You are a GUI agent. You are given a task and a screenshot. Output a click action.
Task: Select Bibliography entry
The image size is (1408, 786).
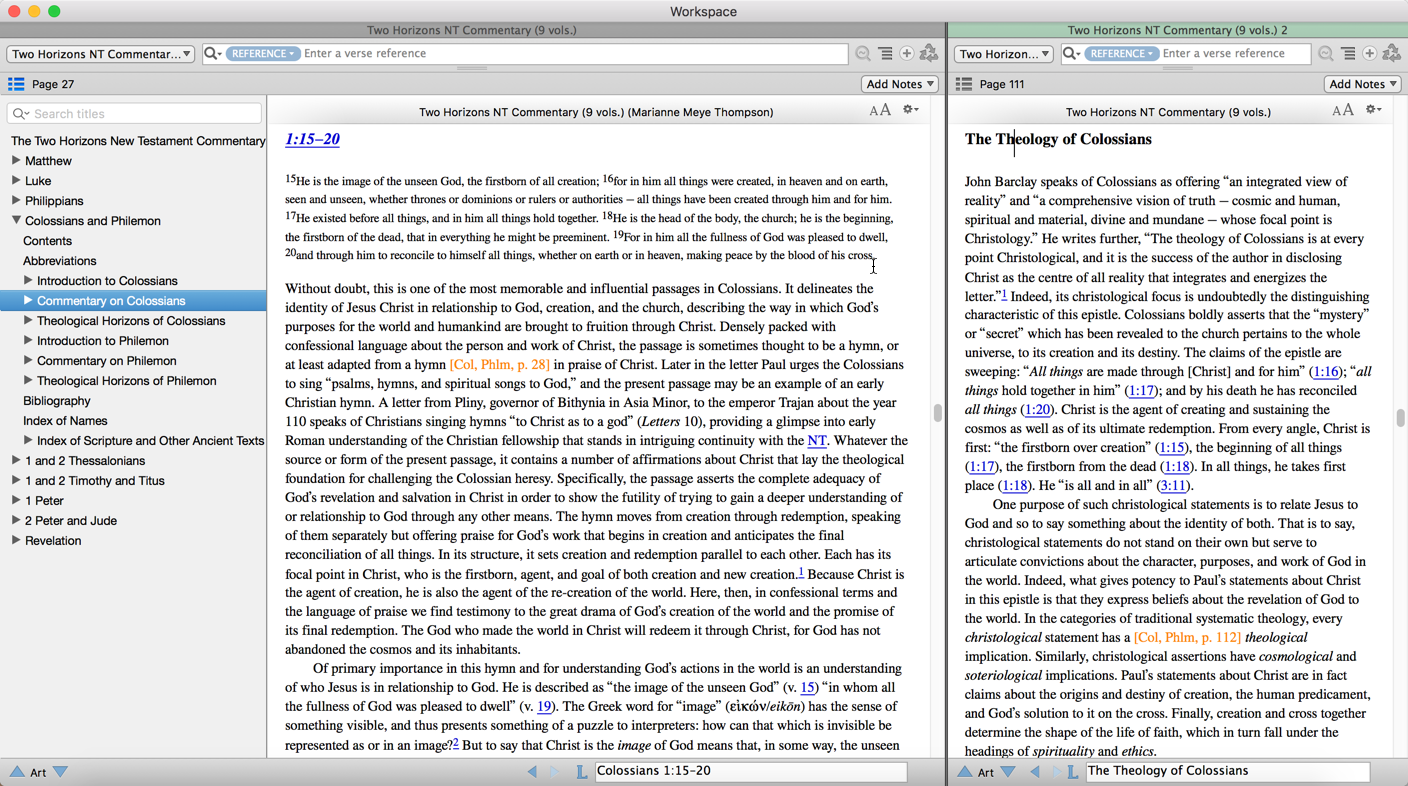pyautogui.click(x=57, y=401)
